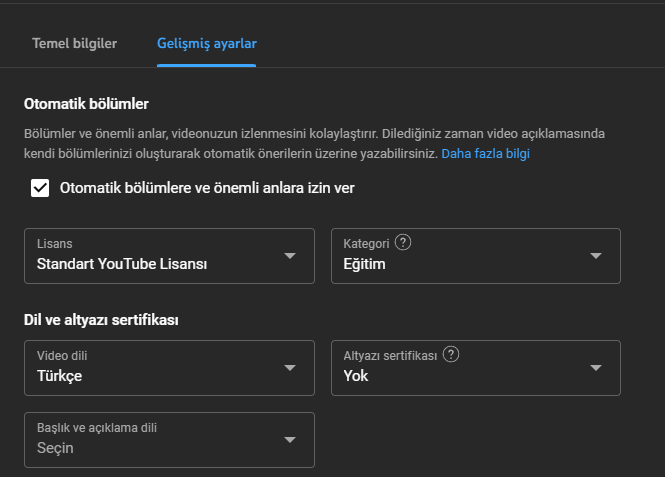Image resolution: width=665 pixels, height=477 pixels.
Task: Click the 'Otomatik bölümlere ve önemli anlara izin ver' label
Action: click(x=207, y=188)
